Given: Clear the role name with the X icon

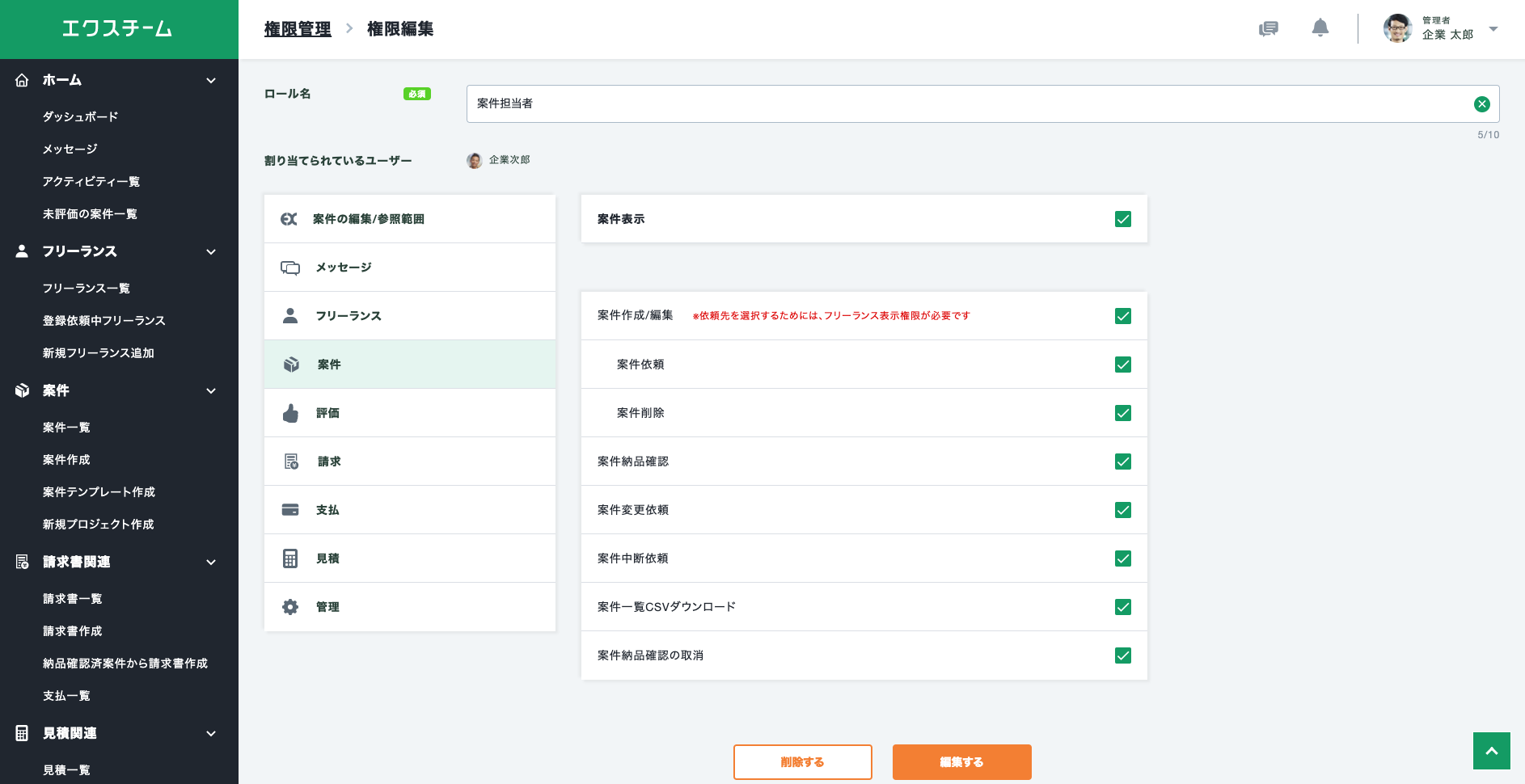Looking at the screenshot, I should 1481,103.
